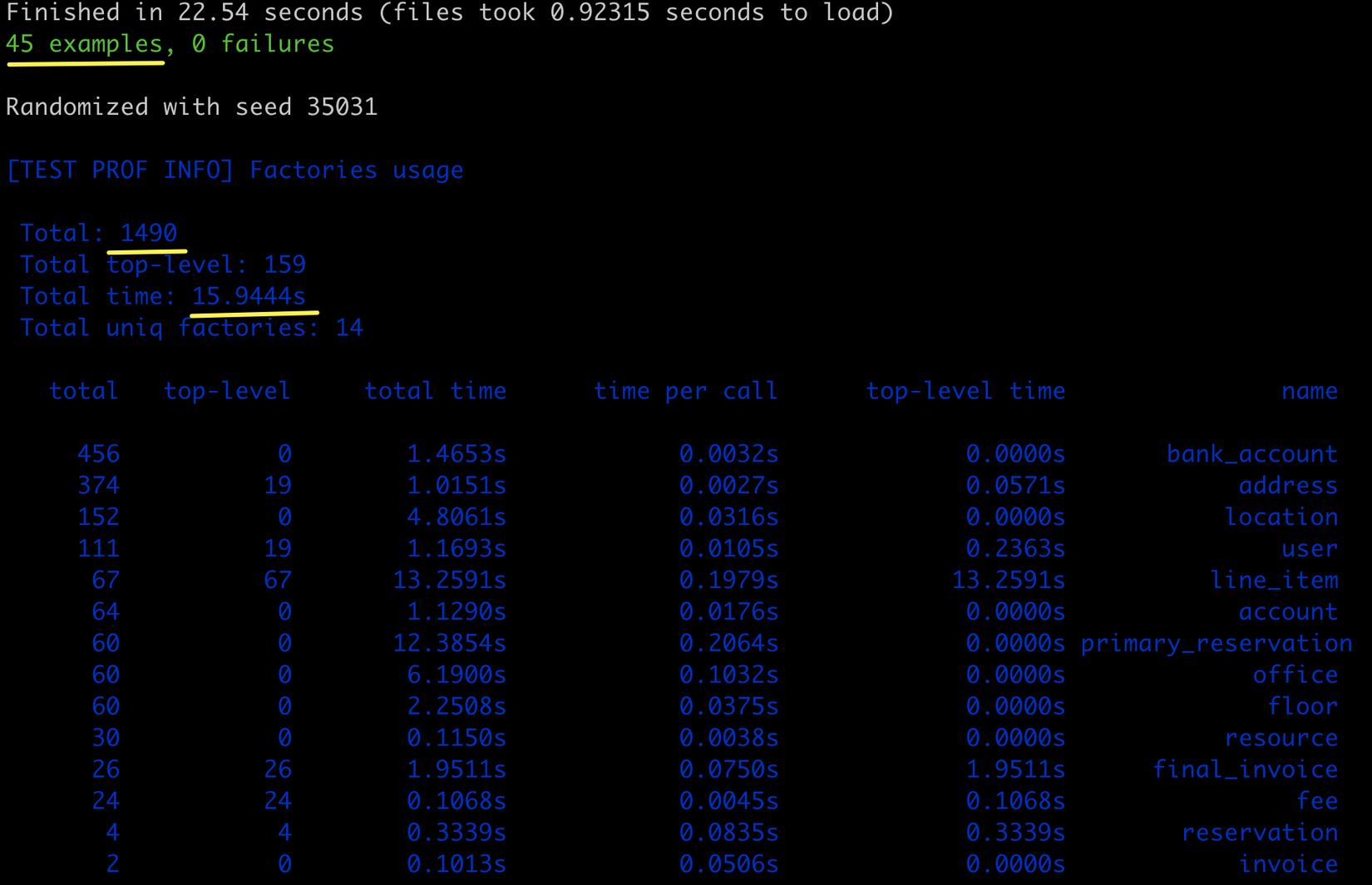Screen dimensions: 1372x885
Task: Click the reservation name in the 0.3339s row
Action: 1260,834
